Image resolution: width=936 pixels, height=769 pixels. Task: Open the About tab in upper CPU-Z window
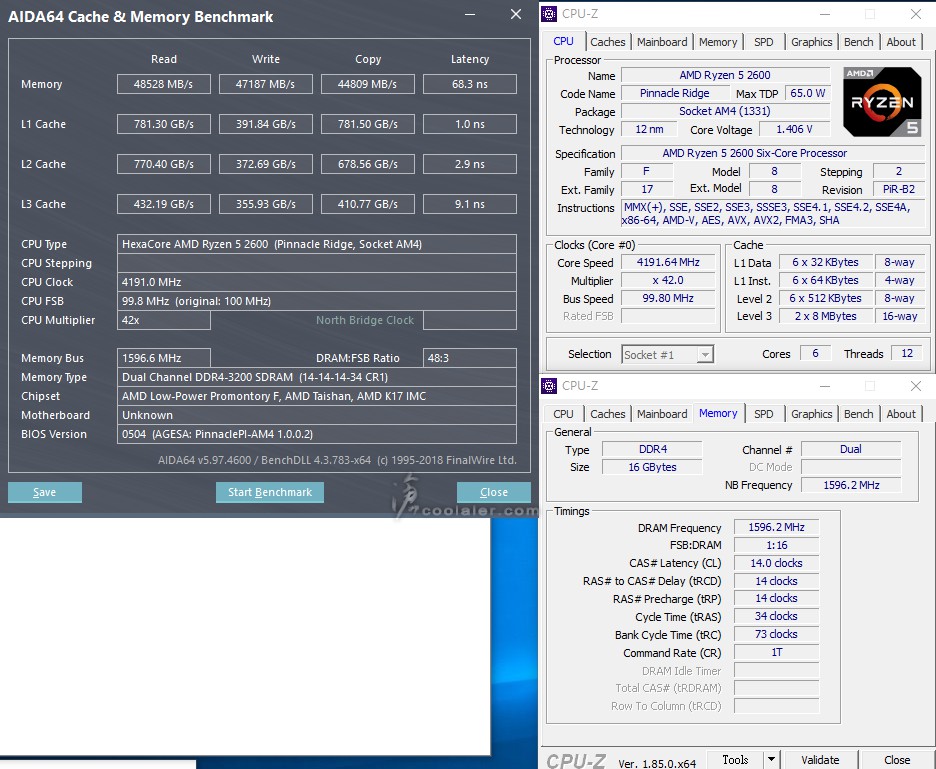click(x=901, y=42)
